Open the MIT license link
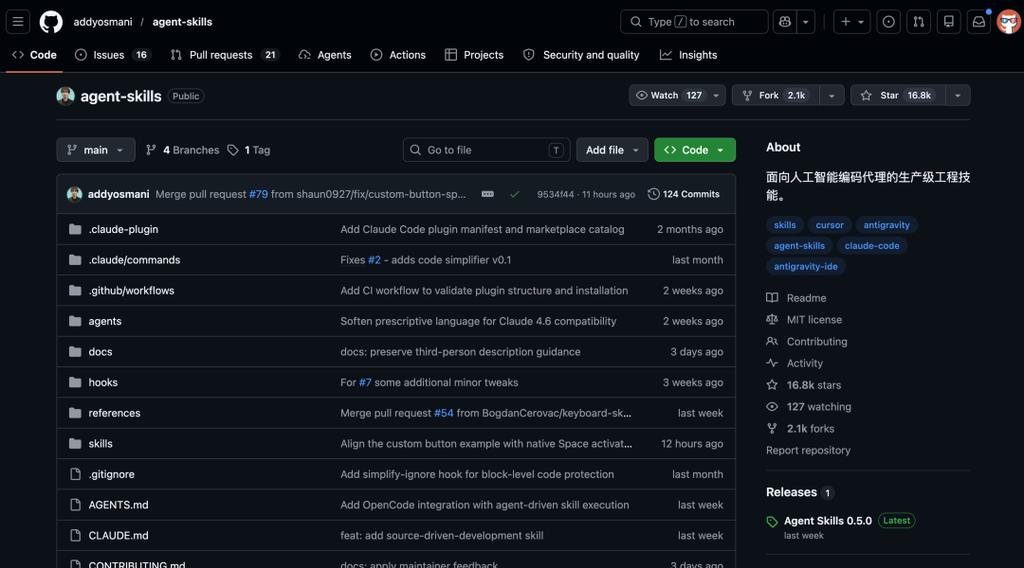 pos(813,320)
